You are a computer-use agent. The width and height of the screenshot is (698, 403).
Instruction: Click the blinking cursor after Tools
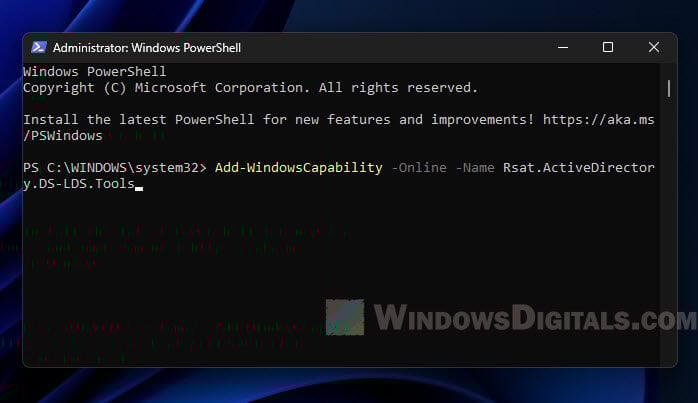pyautogui.click(x=139, y=188)
